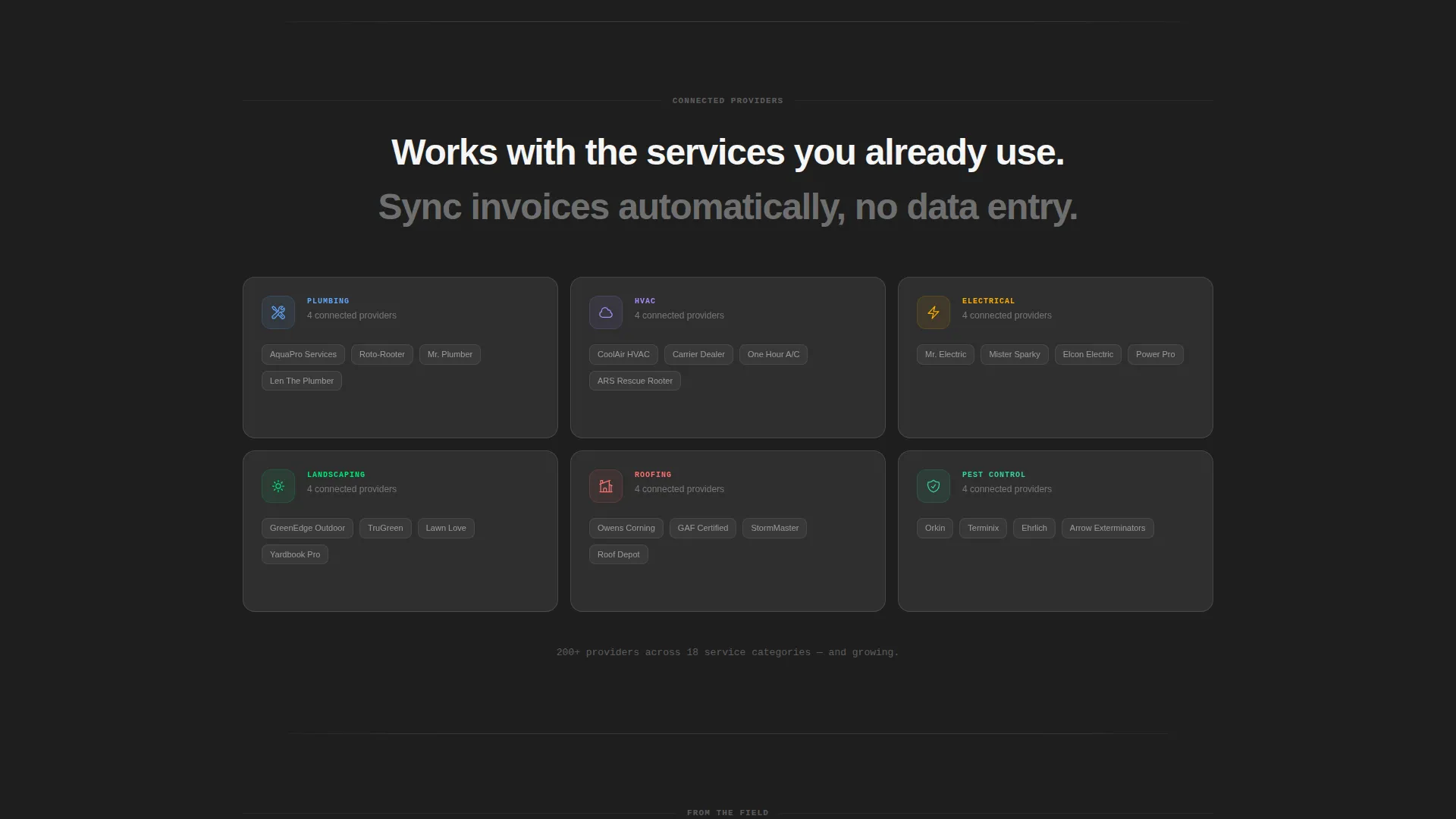The width and height of the screenshot is (1456, 819).
Task: Click the heading "Works with the services you already use."
Action: coord(728,152)
